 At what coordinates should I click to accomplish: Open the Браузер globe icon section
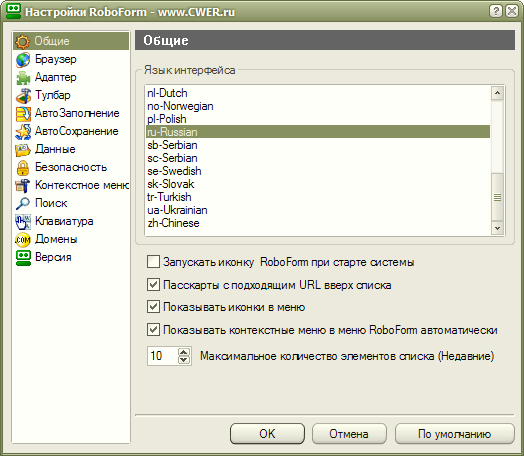23,60
